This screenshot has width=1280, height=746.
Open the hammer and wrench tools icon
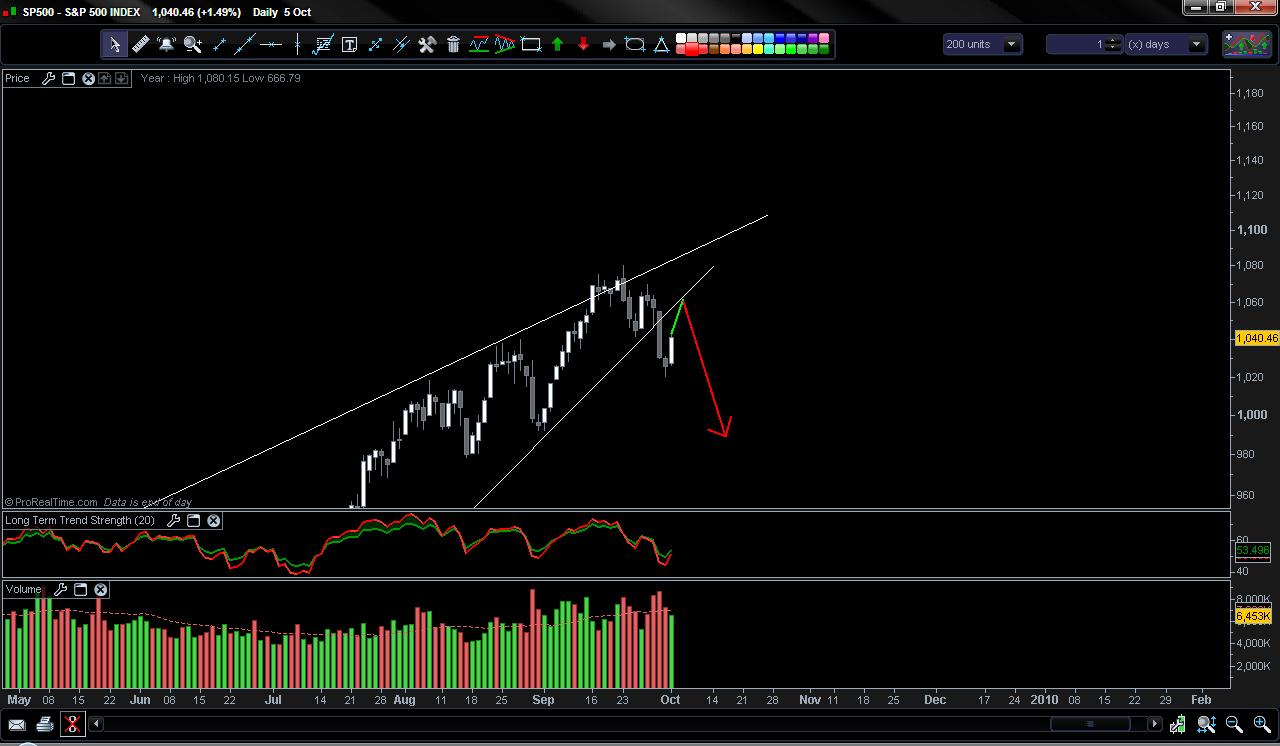point(427,44)
